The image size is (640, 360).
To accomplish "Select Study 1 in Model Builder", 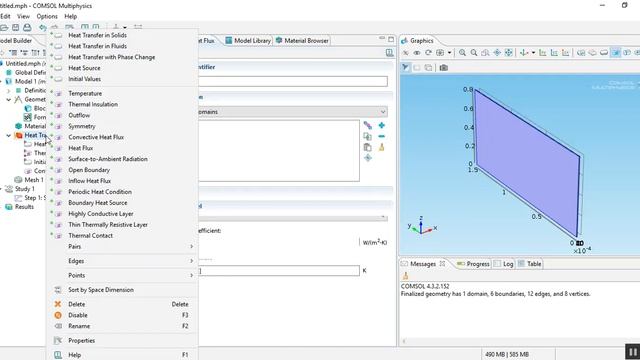I will tap(24, 189).
